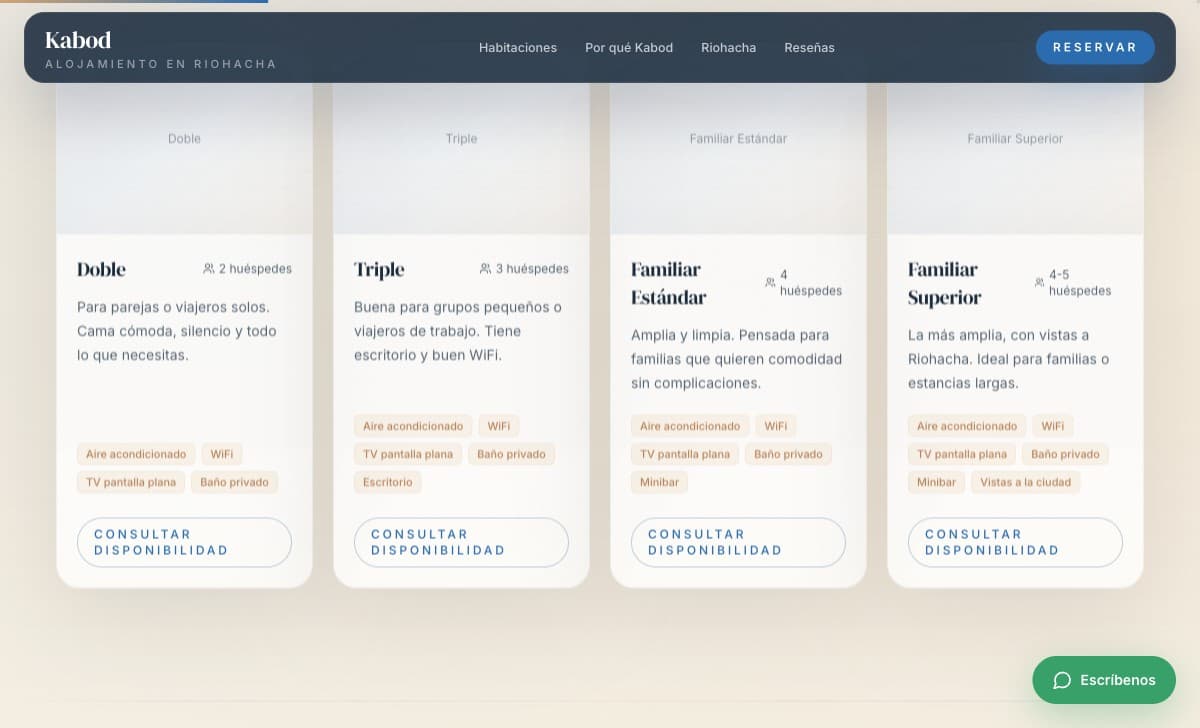1200x728 pixels.
Task: Click the guests icon on Familiar Superior card
Action: point(1040,282)
